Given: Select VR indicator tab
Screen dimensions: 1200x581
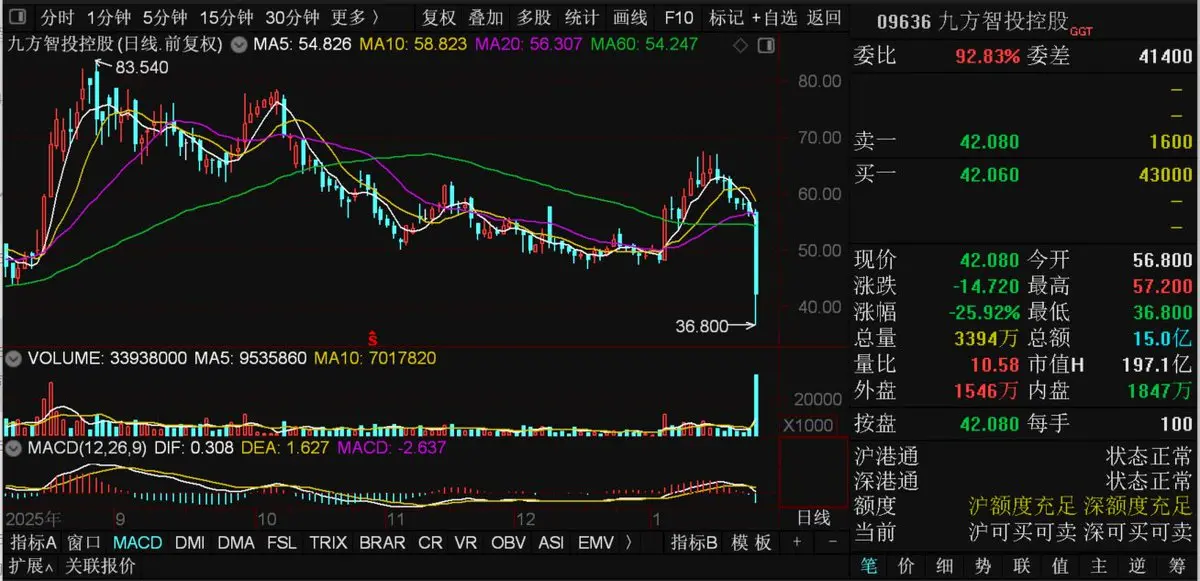Looking at the screenshot, I should [466, 542].
